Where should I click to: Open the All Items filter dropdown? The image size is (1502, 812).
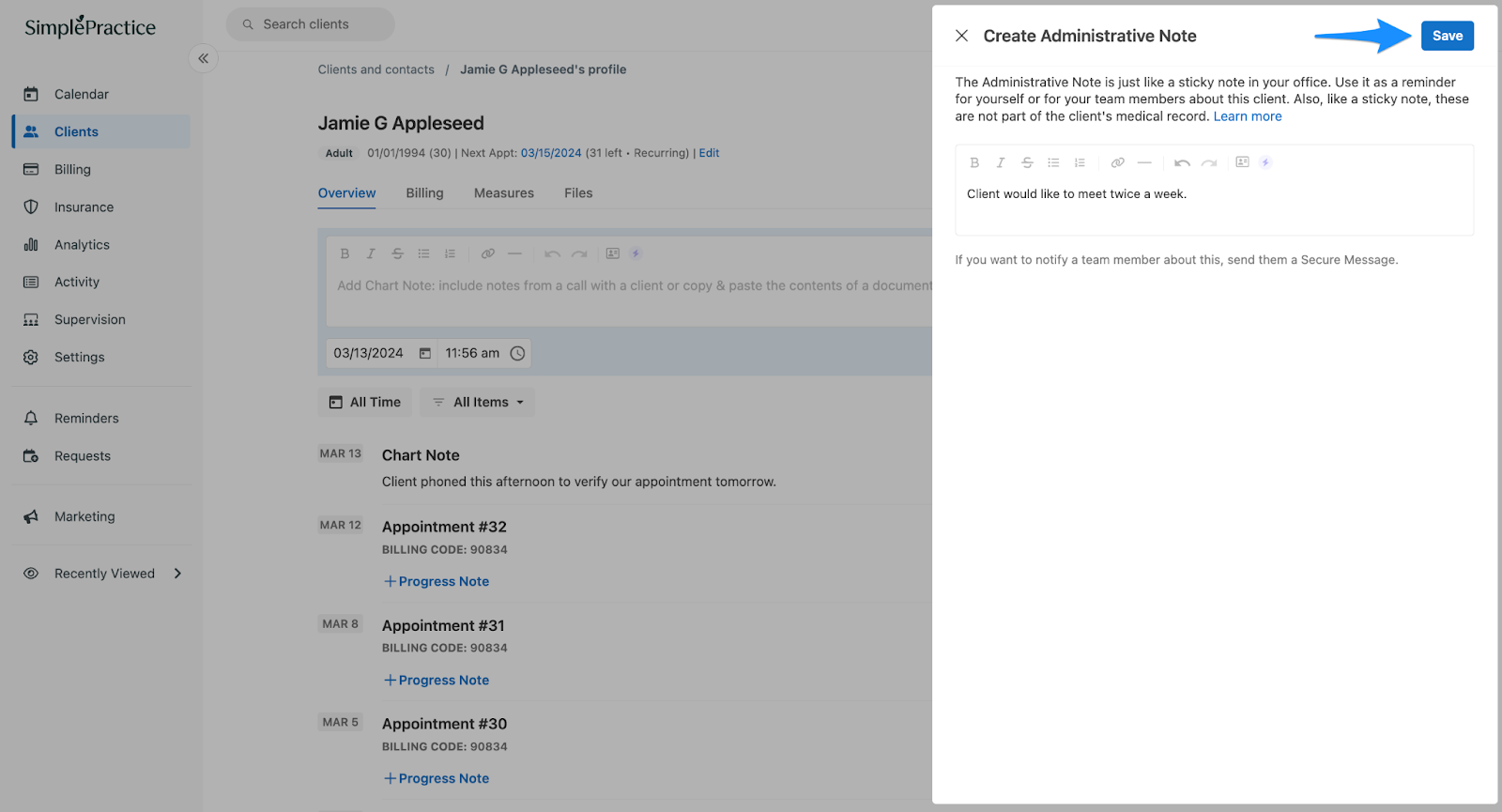(x=477, y=402)
